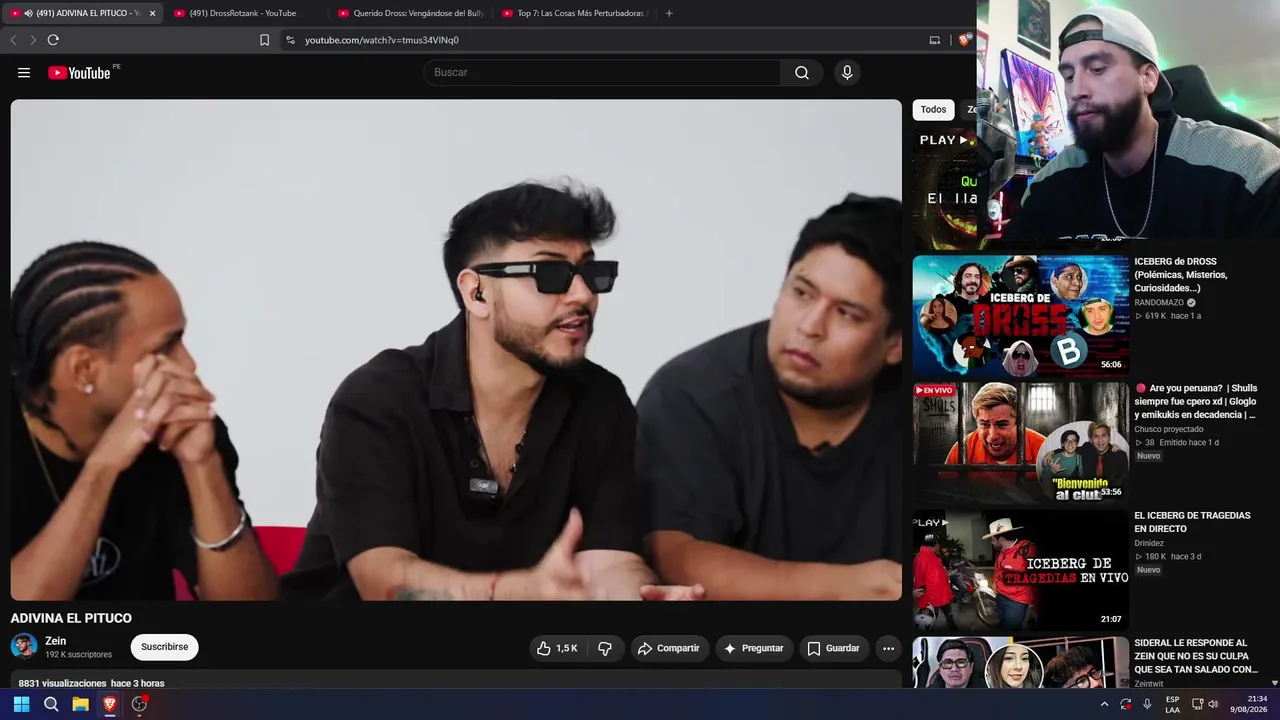Expand the description at 8831 visualizaciones
This screenshot has height=720, width=1280.
pyautogui.click(x=456, y=681)
